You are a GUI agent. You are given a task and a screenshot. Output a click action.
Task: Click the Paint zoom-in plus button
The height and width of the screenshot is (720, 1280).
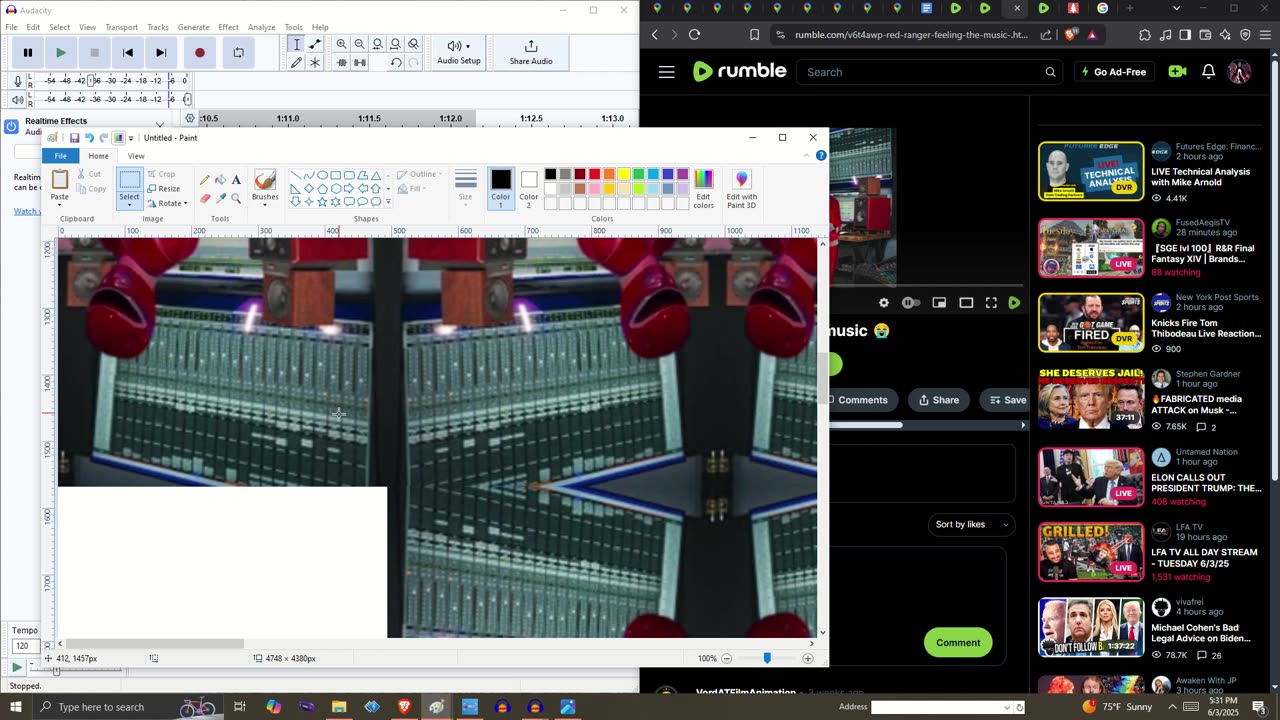808,658
